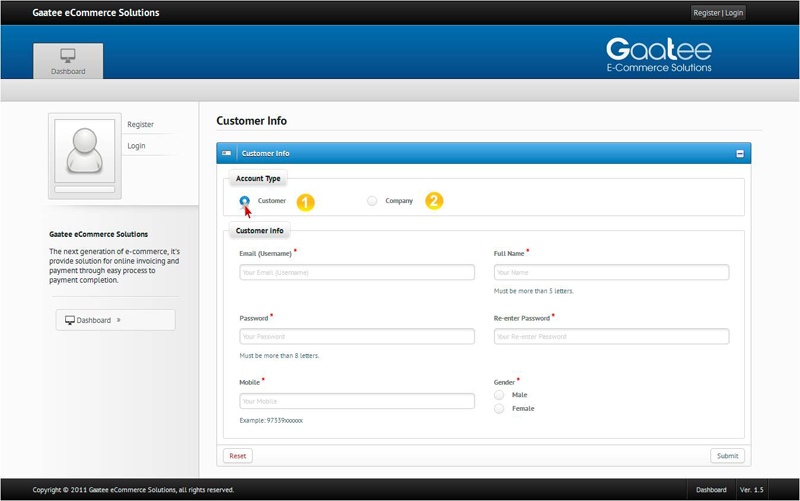800x501 pixels.
Task: Click the Account Type section label
Action: [x=258, y=179]
